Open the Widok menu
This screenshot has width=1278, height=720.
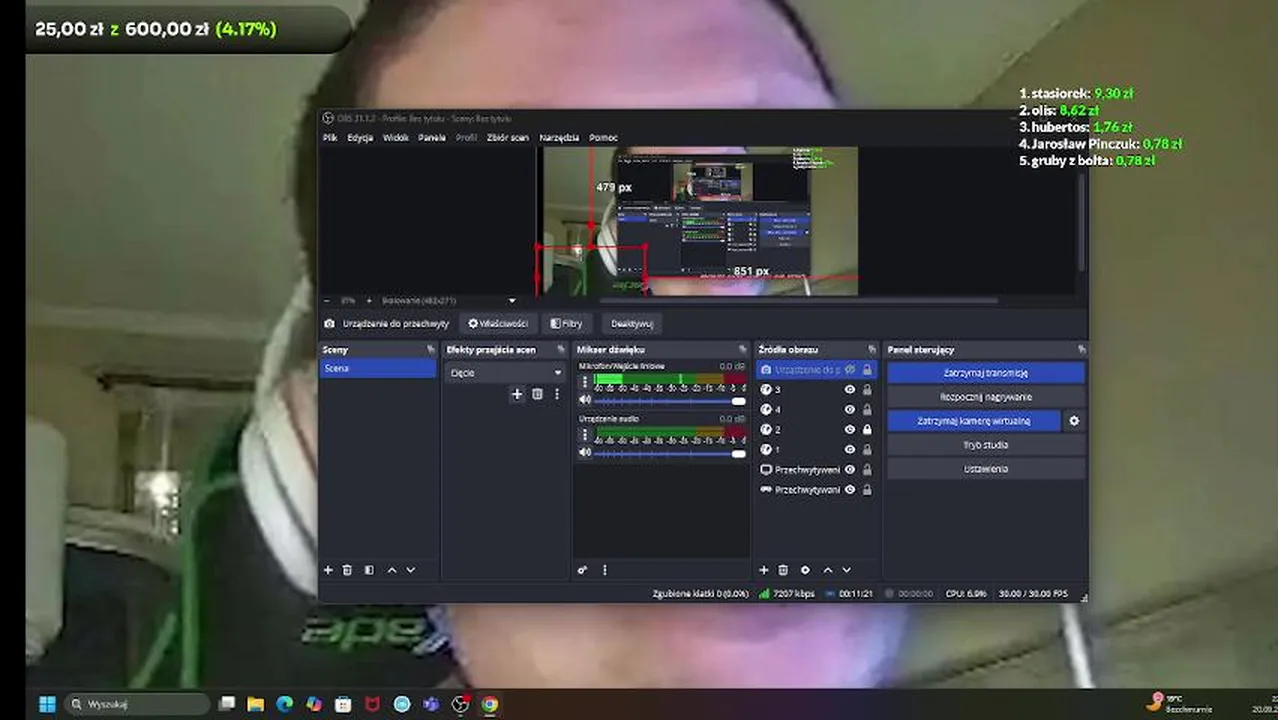click(396, 138)
